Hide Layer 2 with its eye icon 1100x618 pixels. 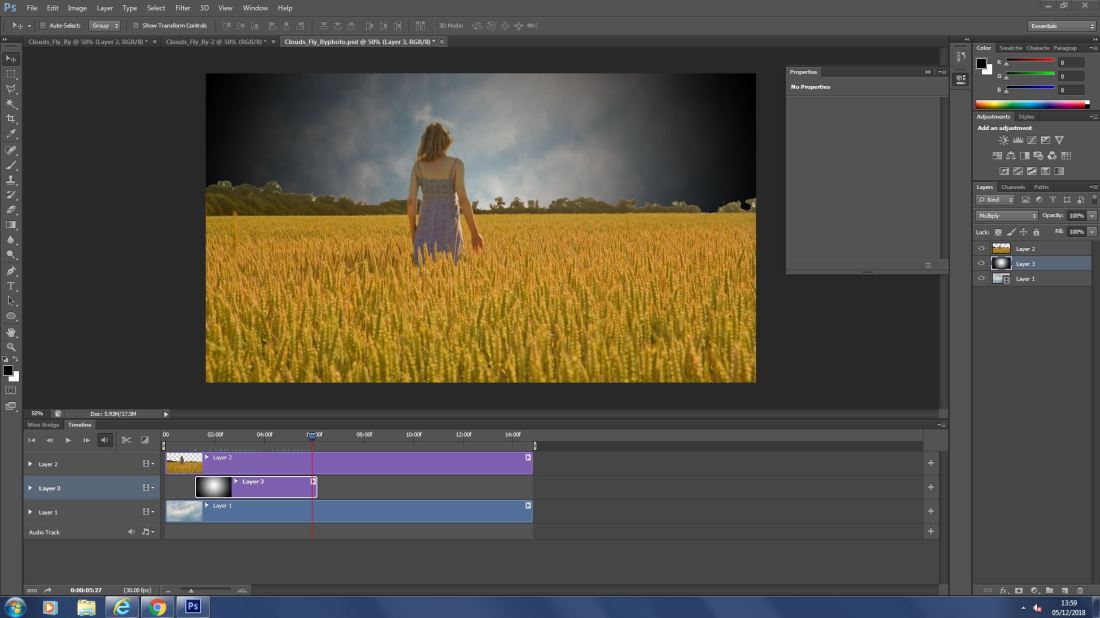point(981,249)
